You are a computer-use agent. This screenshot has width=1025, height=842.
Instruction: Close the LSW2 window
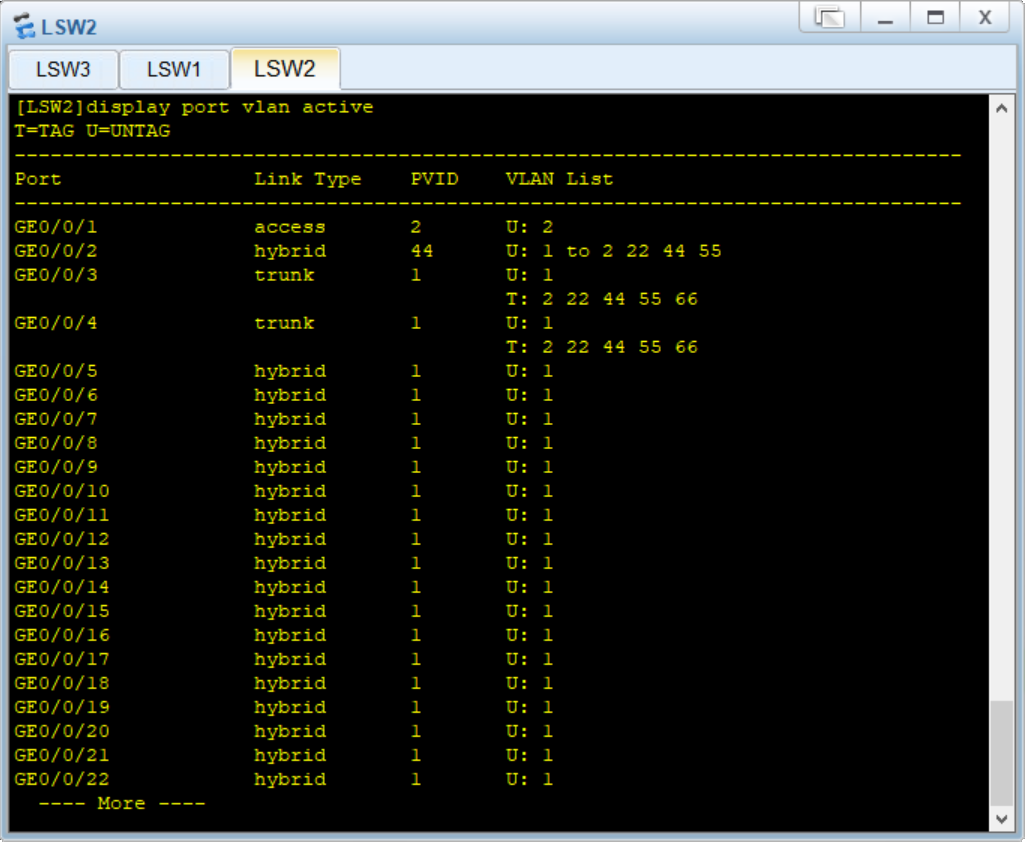tap(984, 17)
